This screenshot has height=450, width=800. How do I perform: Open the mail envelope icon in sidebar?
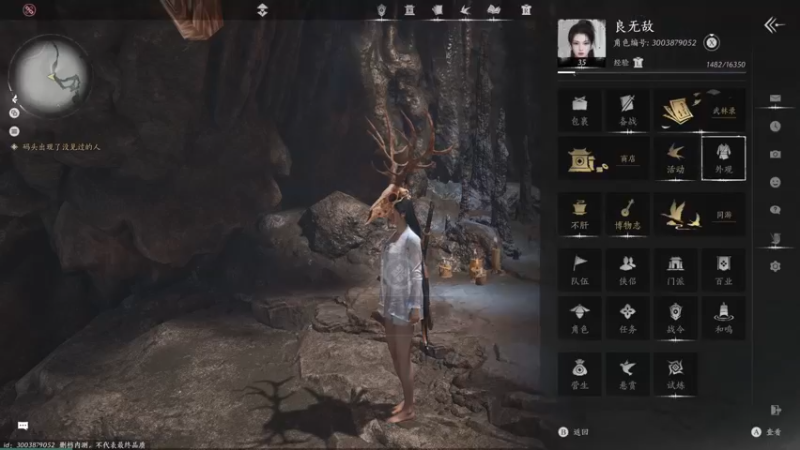[775, 98]
